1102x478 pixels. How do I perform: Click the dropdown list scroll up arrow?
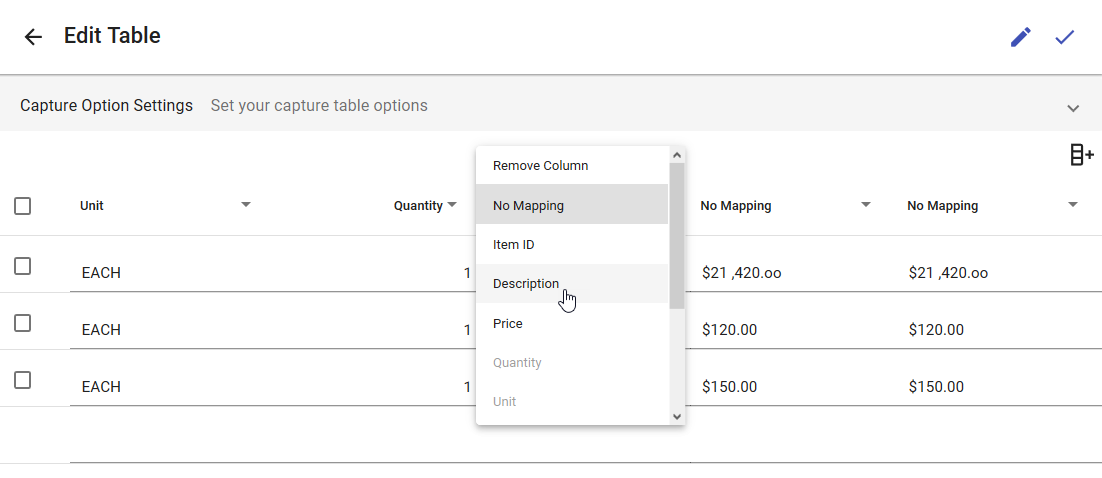pos(677,155)
